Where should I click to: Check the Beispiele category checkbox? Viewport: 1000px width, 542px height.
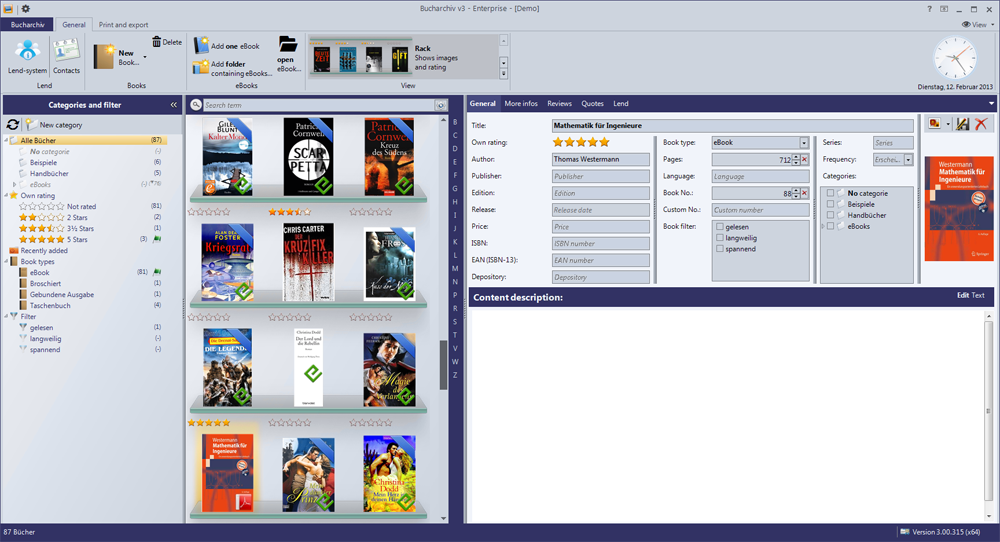tap(830, 204)
